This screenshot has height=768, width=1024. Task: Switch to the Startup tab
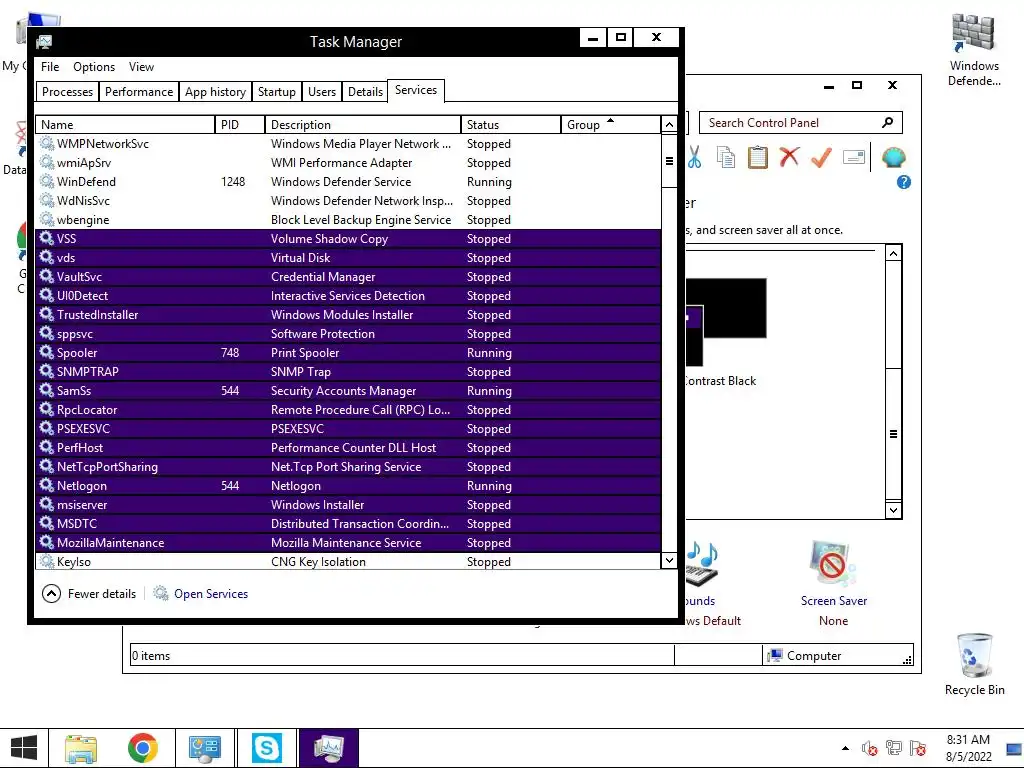click(x=277, y=91)
